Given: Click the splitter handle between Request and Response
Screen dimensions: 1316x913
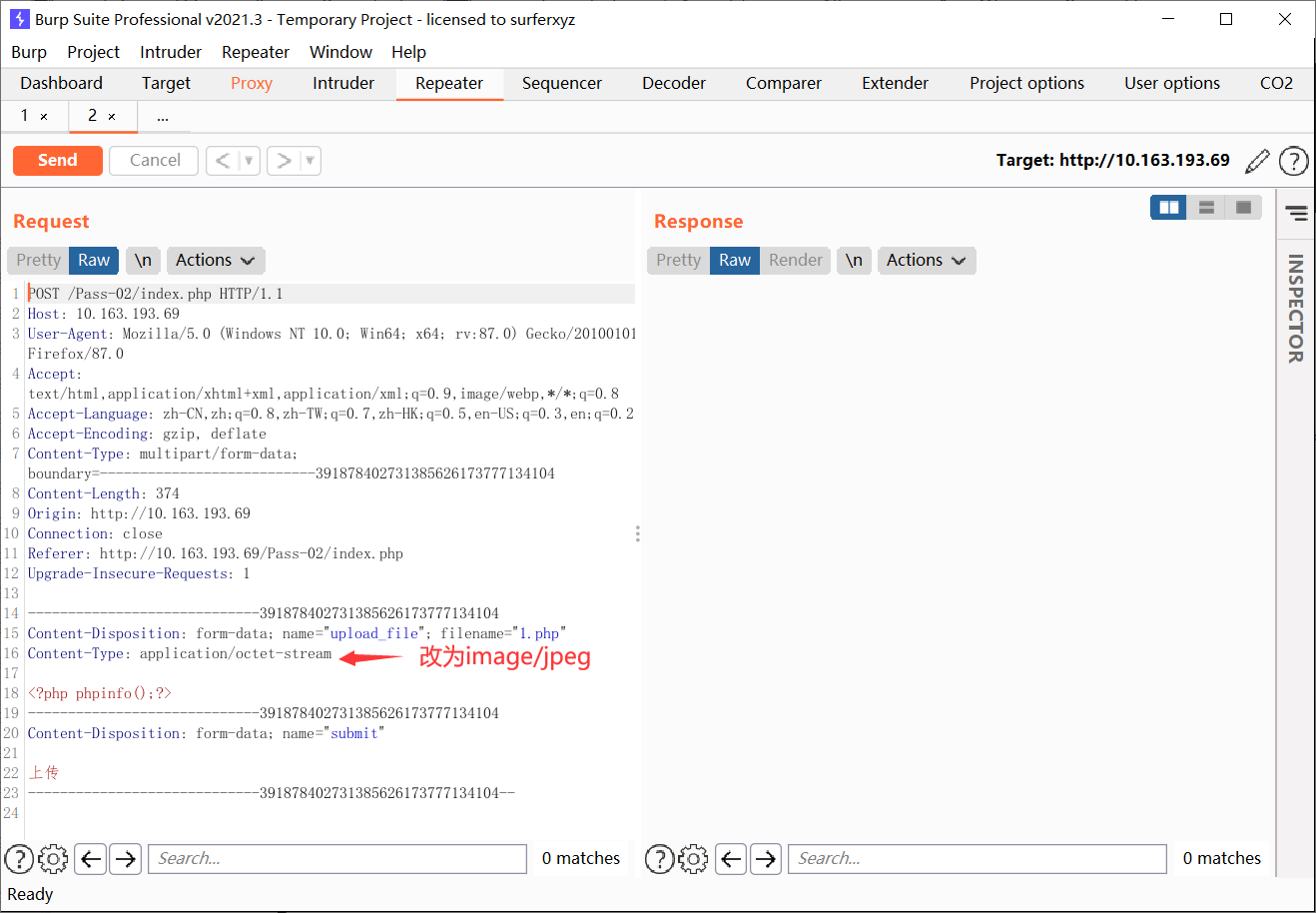Looking at the screenshot, I should click(637, 533).
